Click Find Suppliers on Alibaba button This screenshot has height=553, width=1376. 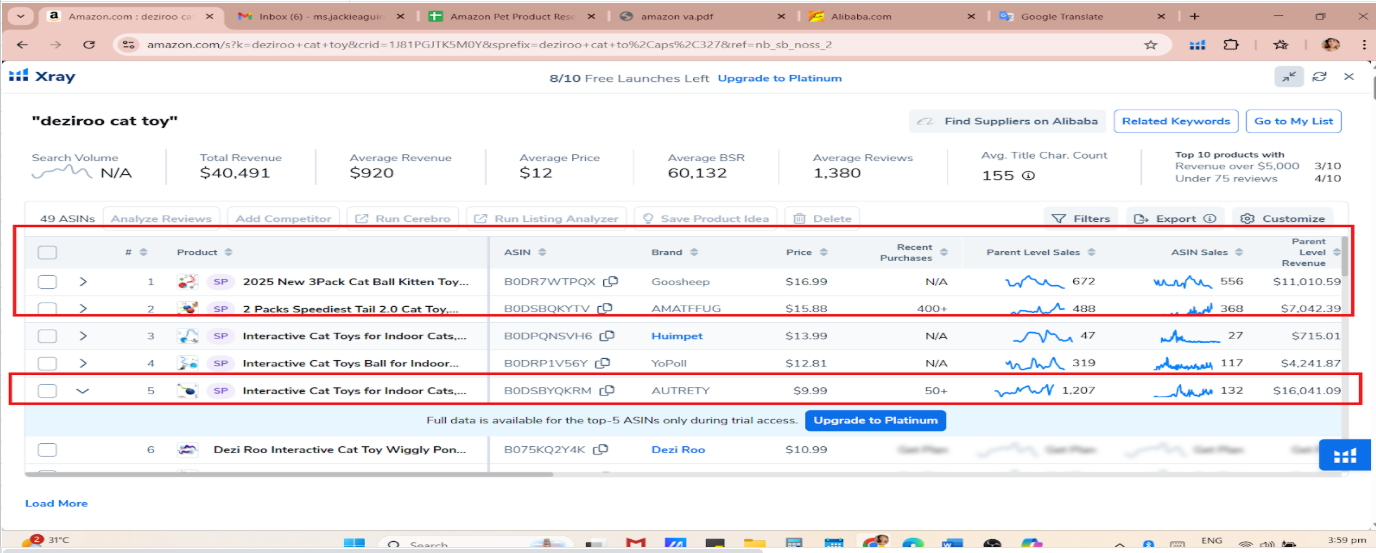1007,121
